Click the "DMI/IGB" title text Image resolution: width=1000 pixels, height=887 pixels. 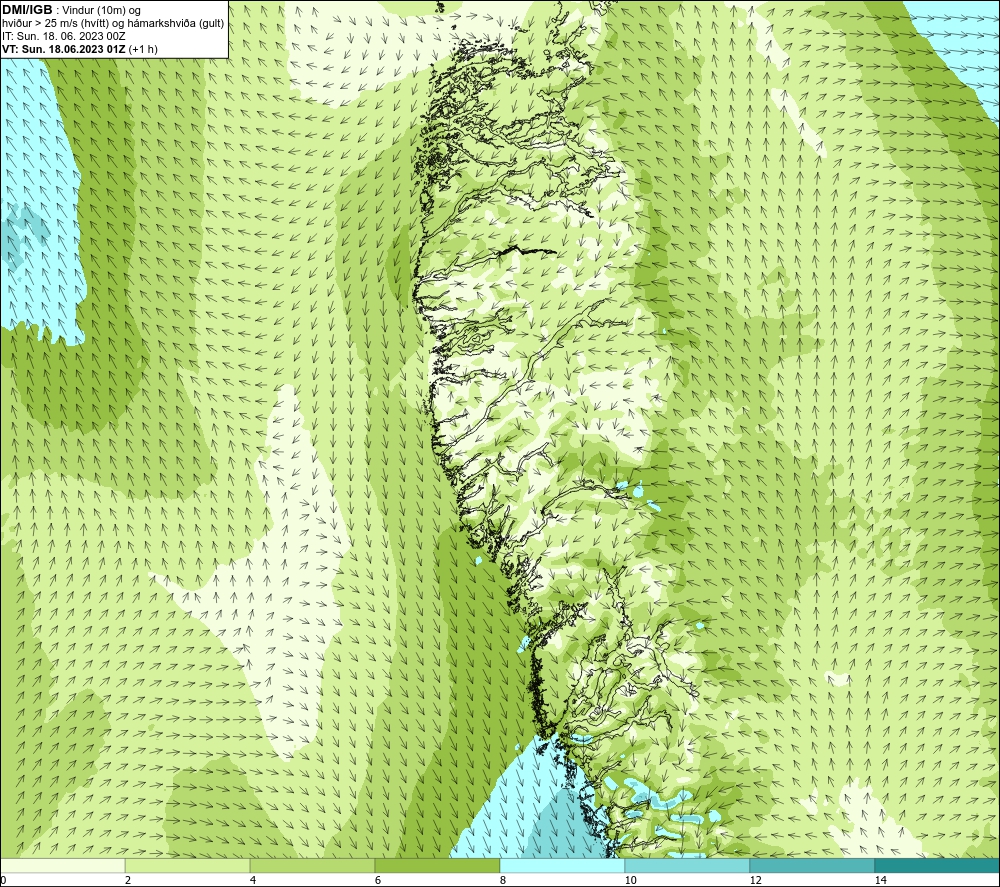27,10
